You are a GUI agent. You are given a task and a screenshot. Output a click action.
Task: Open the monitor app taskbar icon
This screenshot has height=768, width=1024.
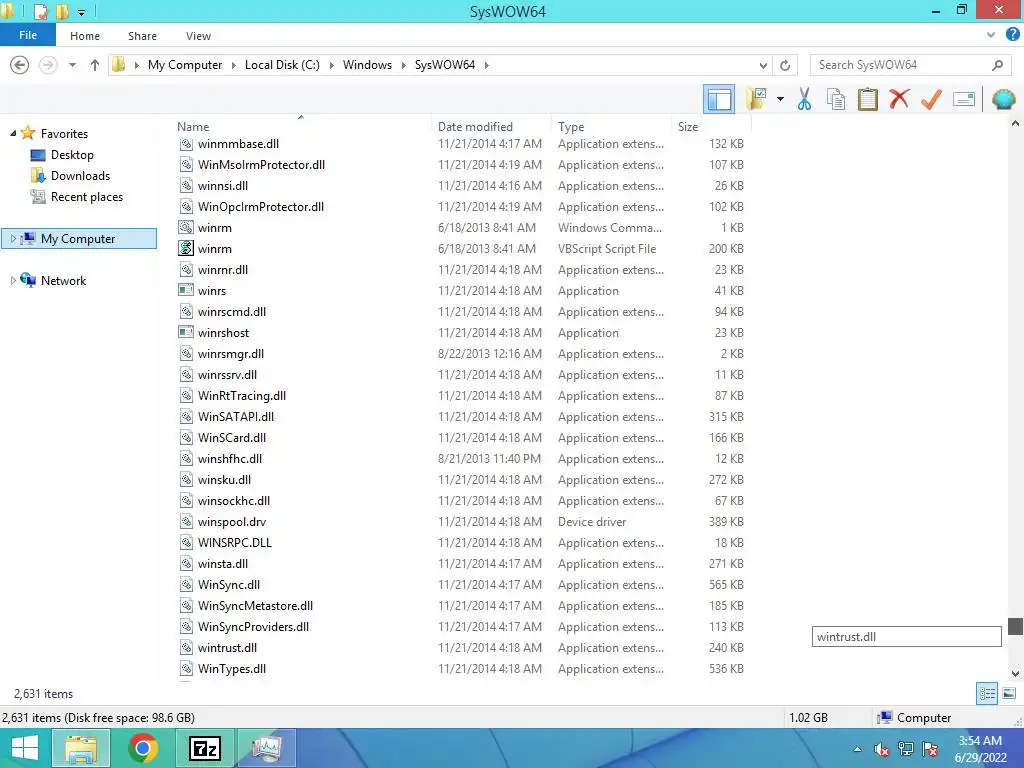(x=266, y=748)
